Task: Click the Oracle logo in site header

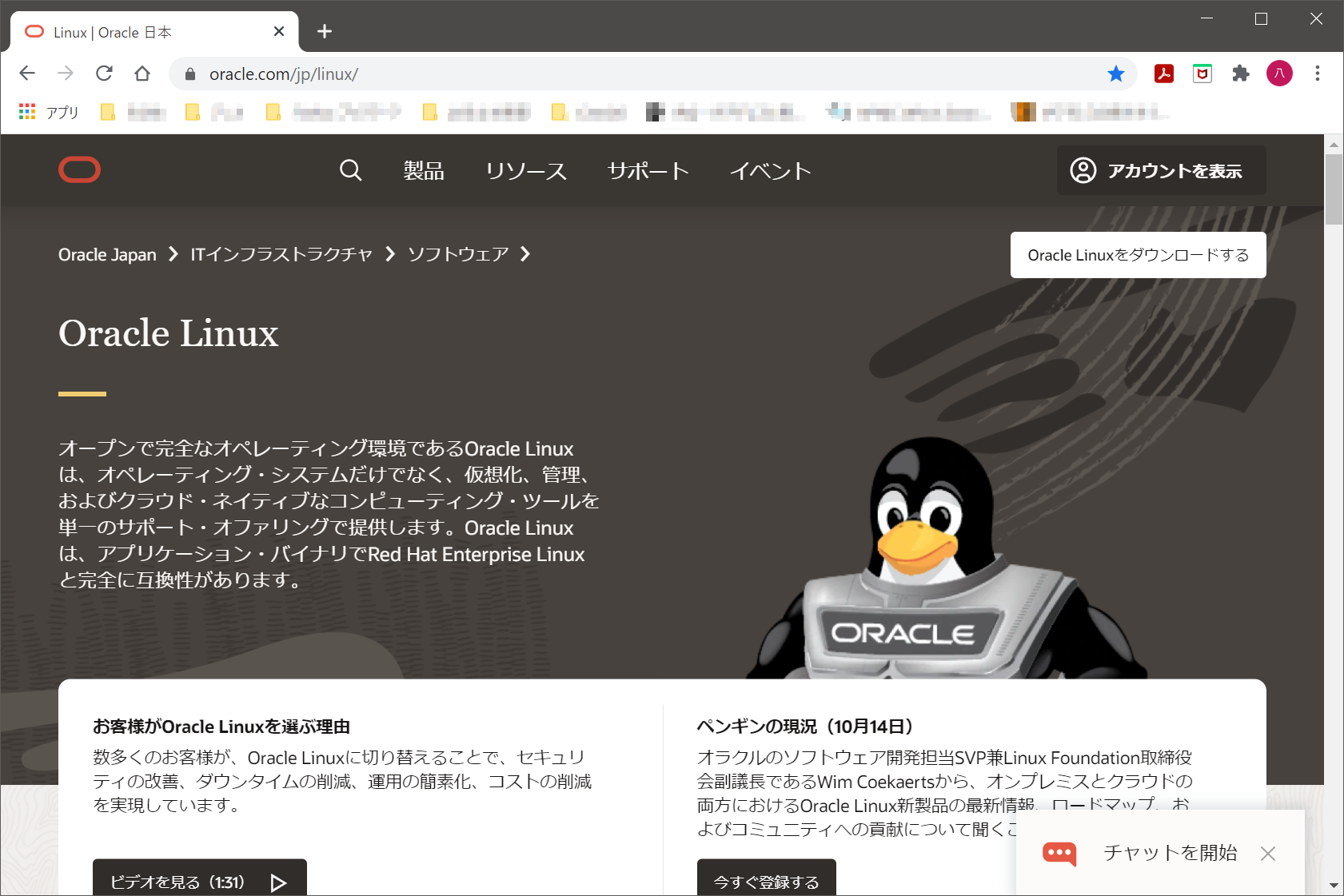Action: (79, 169)
